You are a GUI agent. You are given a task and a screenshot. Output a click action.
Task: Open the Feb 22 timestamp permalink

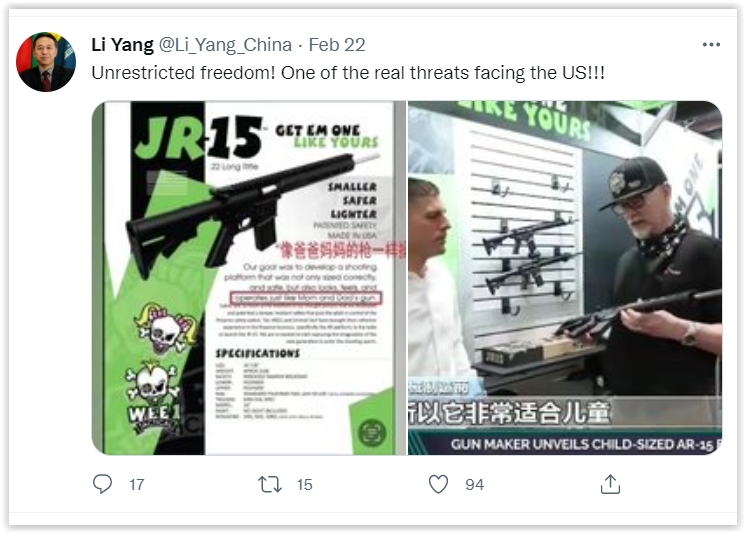point(337,45)
